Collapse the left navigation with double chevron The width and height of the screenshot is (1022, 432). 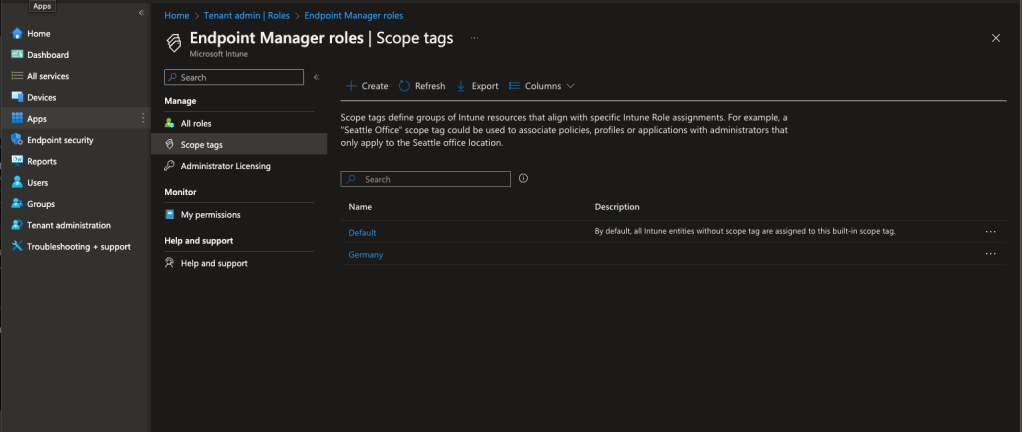click(141, 13)
